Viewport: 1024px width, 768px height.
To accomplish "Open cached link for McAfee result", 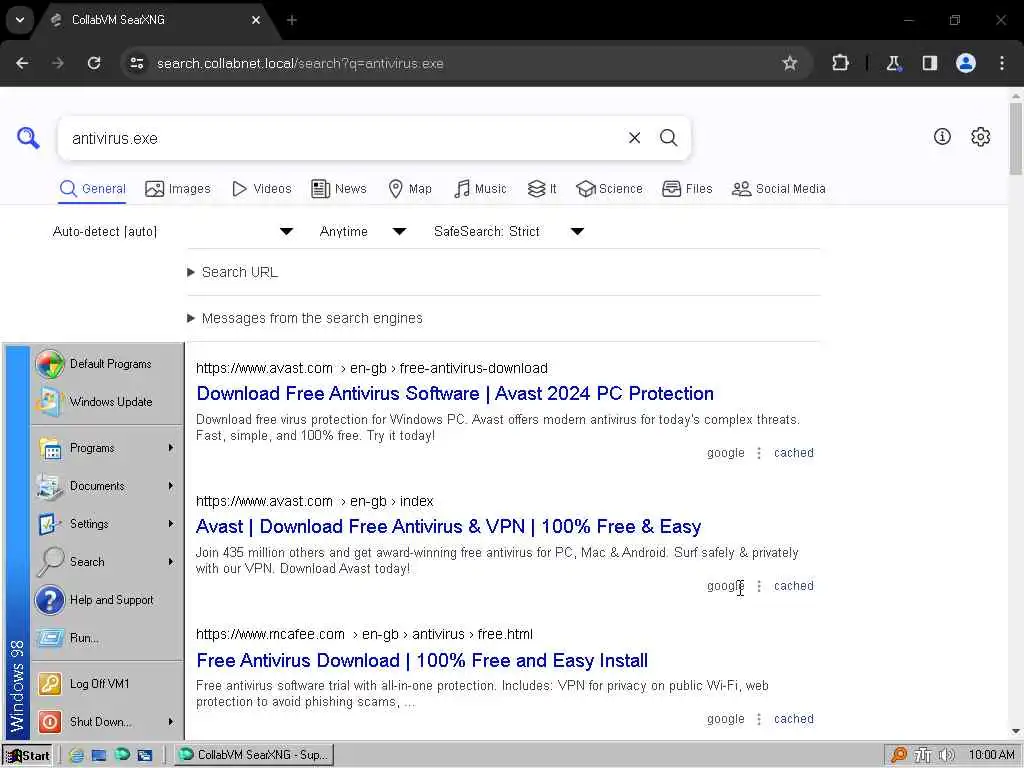I will (x=793, y=718).
